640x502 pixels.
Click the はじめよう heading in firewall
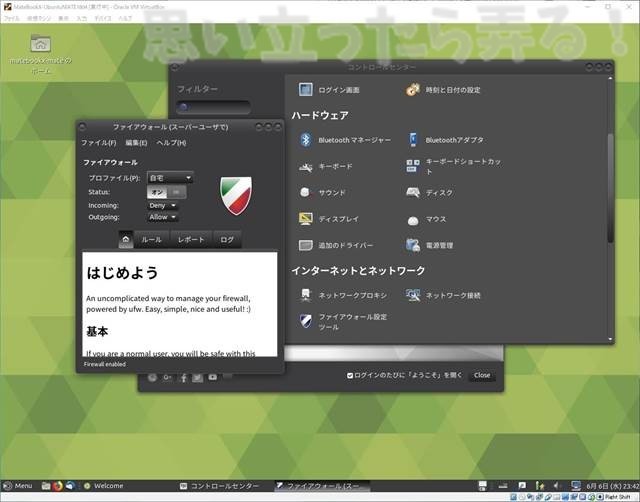(122, 273)
